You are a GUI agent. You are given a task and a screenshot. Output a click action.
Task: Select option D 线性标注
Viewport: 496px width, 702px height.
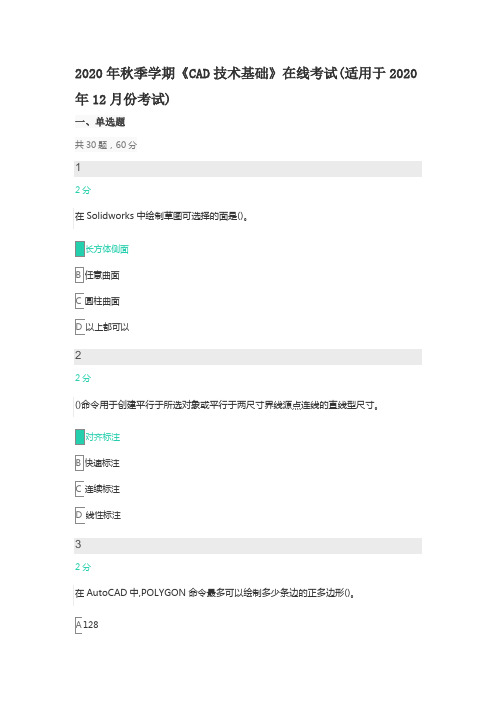98,515
